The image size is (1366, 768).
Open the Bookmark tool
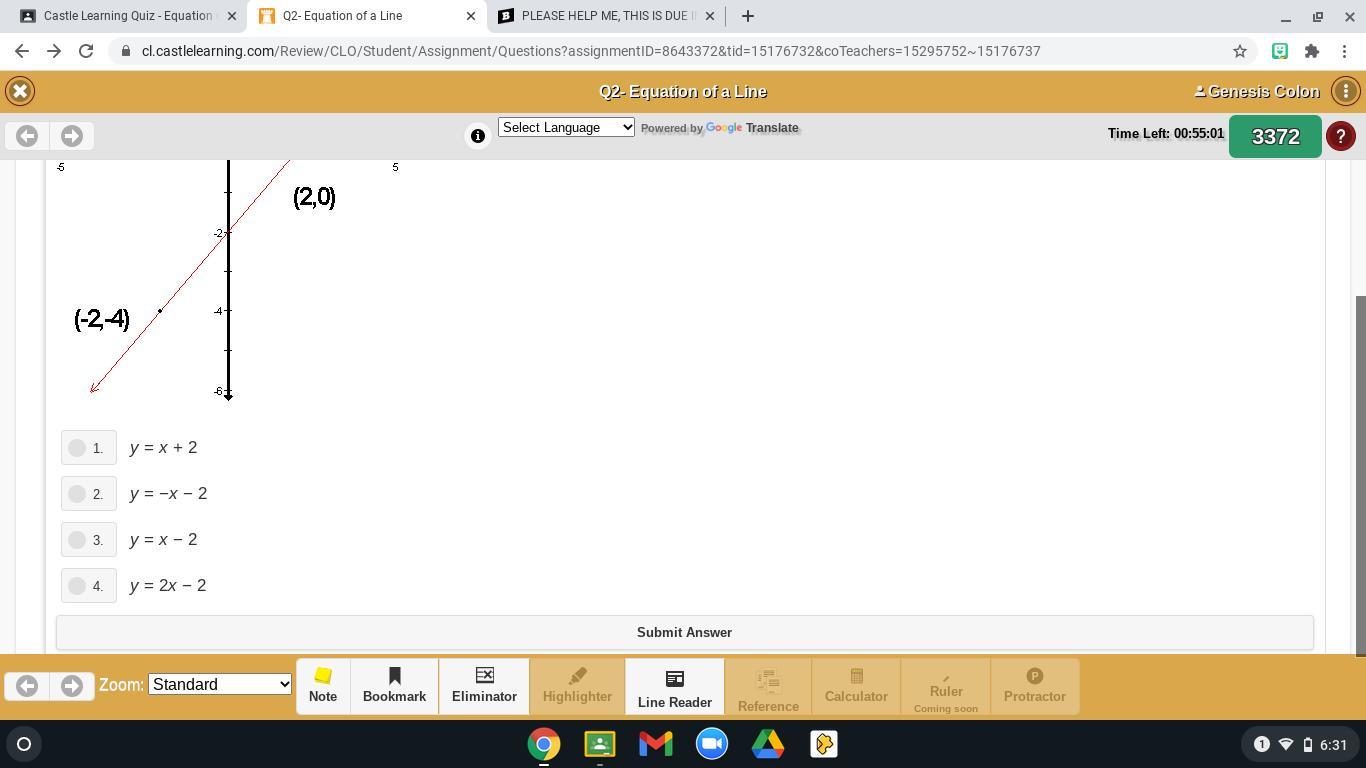tap(393, 686)
